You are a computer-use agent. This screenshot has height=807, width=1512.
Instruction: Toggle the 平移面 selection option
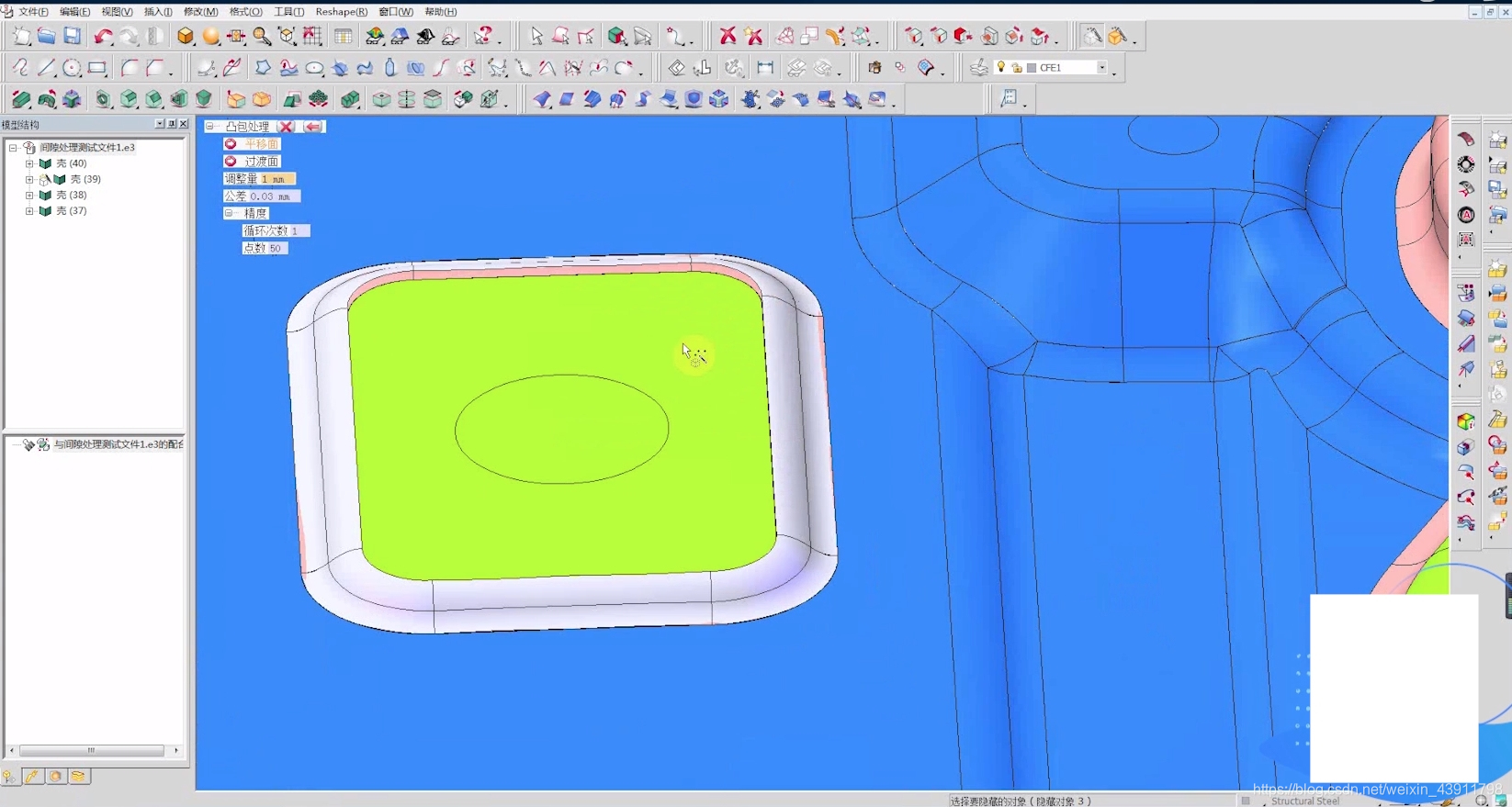pyautogui.click(x=253, y=144)
